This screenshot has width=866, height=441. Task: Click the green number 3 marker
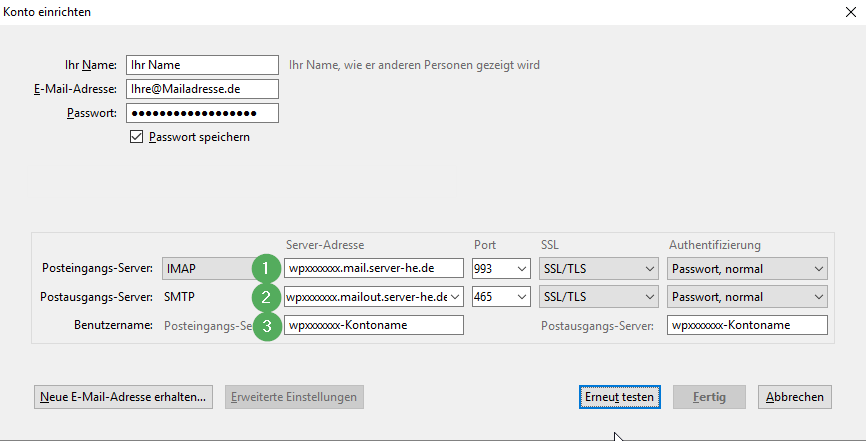265,326
